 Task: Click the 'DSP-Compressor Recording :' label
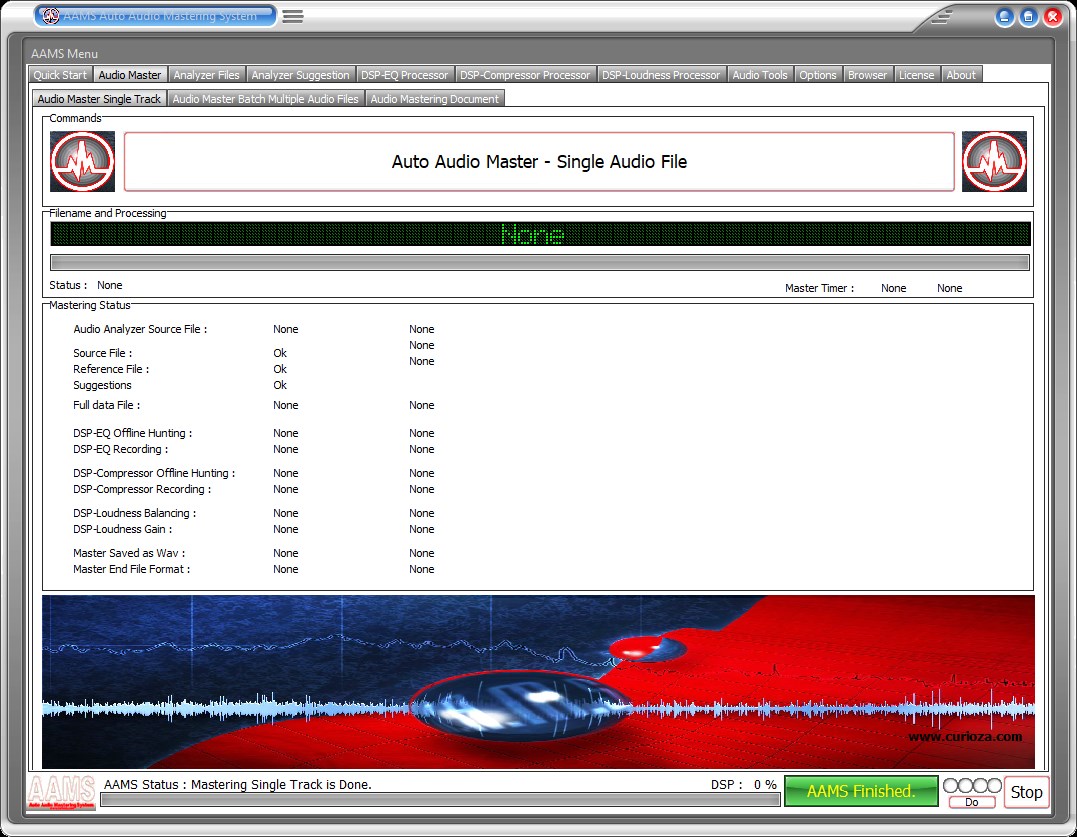pyautogui.click(x=142, y=489)
